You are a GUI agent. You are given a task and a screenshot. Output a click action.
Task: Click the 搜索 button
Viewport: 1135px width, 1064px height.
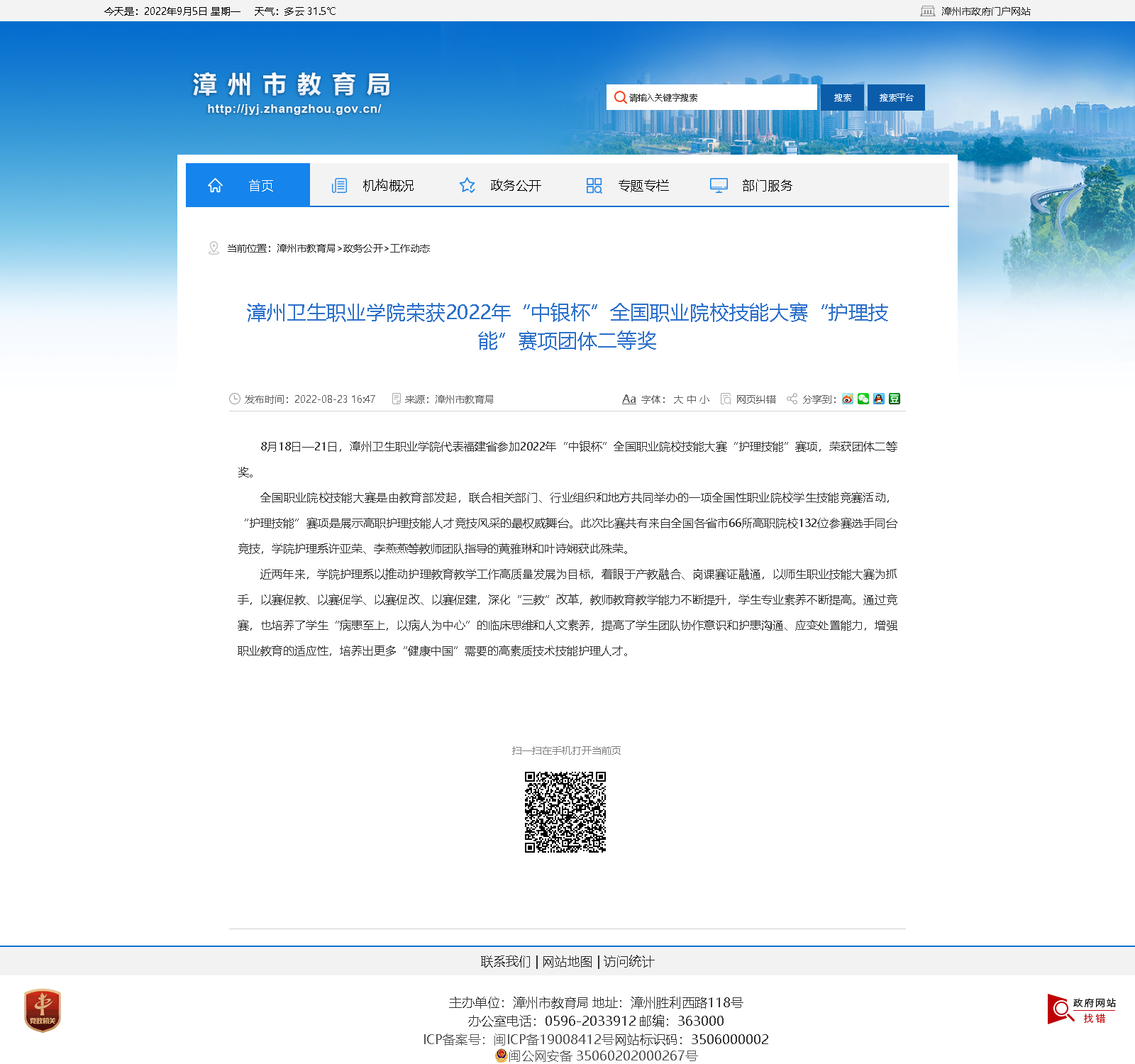pyautogui.click(x=842, y=97)
